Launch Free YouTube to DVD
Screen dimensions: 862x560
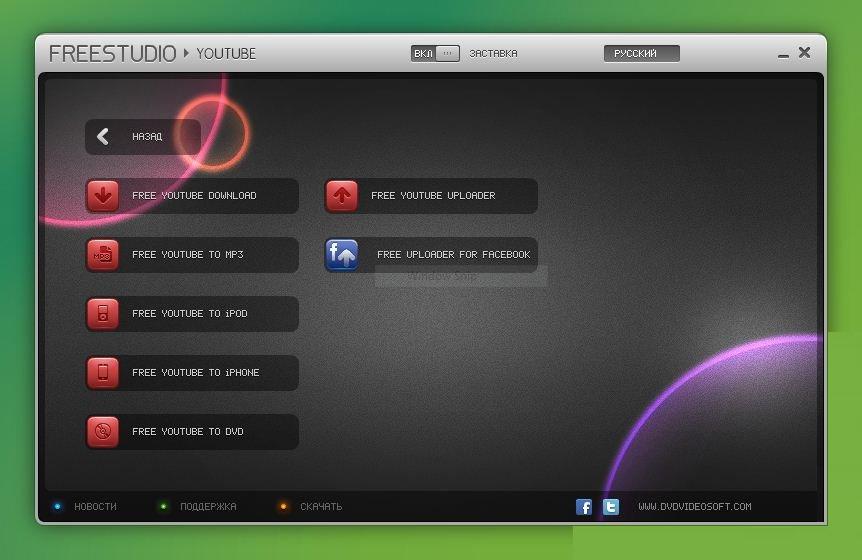click(x=192, y=431)
